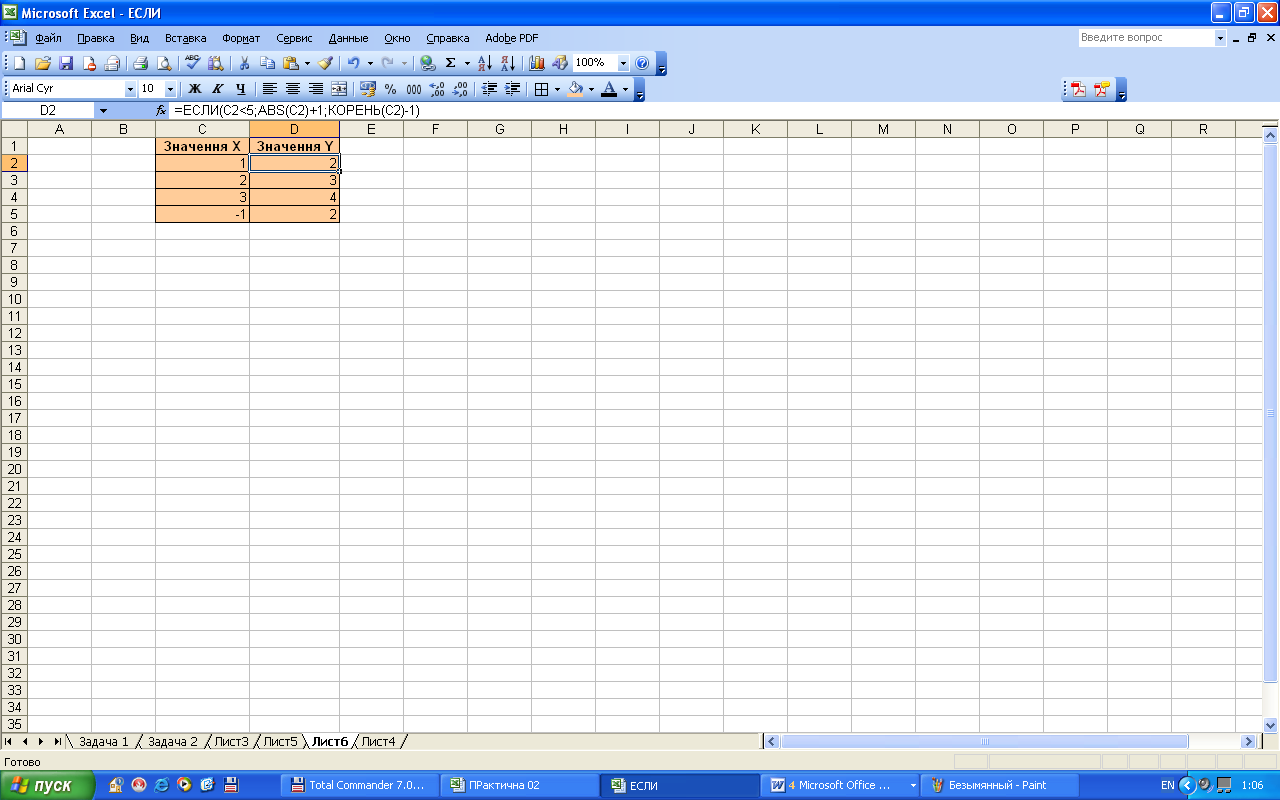Toggle italic (К) formatting

pyautogui.click(x=218, y=89)
